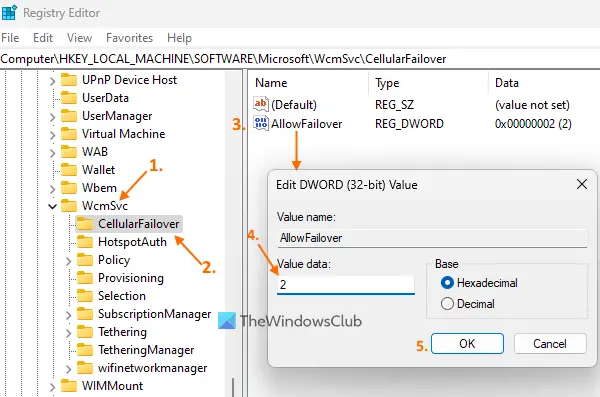The image size is (600, 397).
Task: Open the Favorites menu
Action: (129, 38)
